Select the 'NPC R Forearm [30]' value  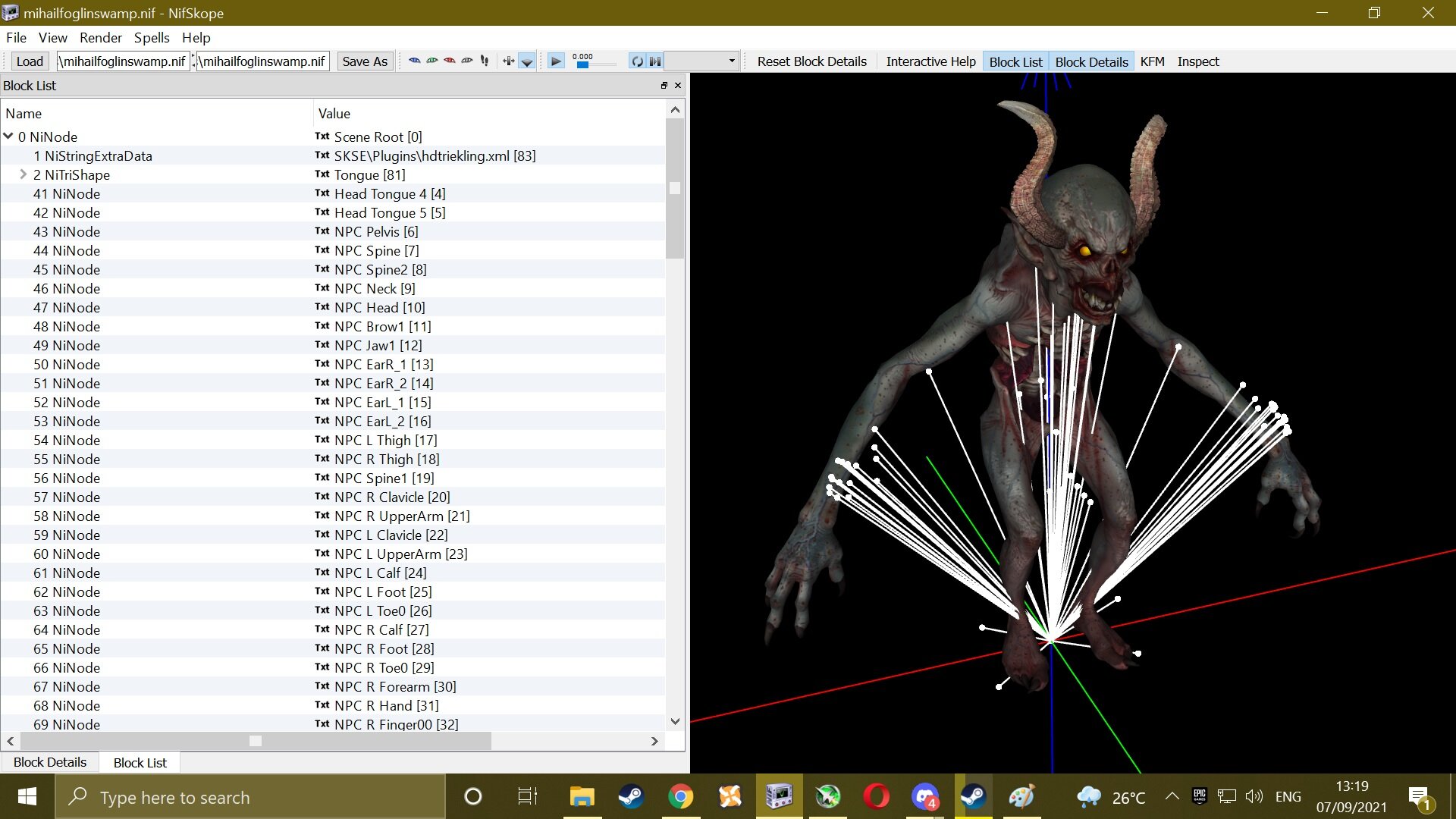click(x=395, y=686)
